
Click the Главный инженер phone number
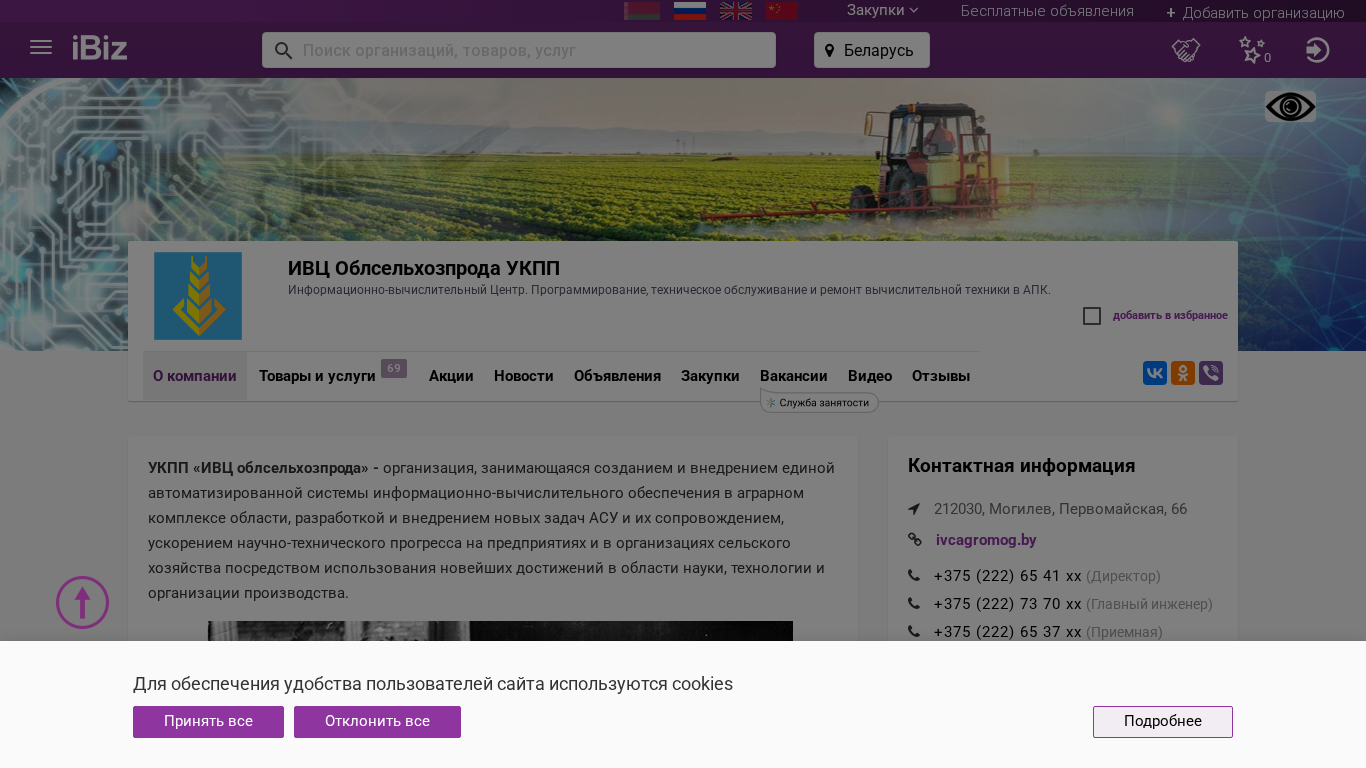coord(1007,604)
